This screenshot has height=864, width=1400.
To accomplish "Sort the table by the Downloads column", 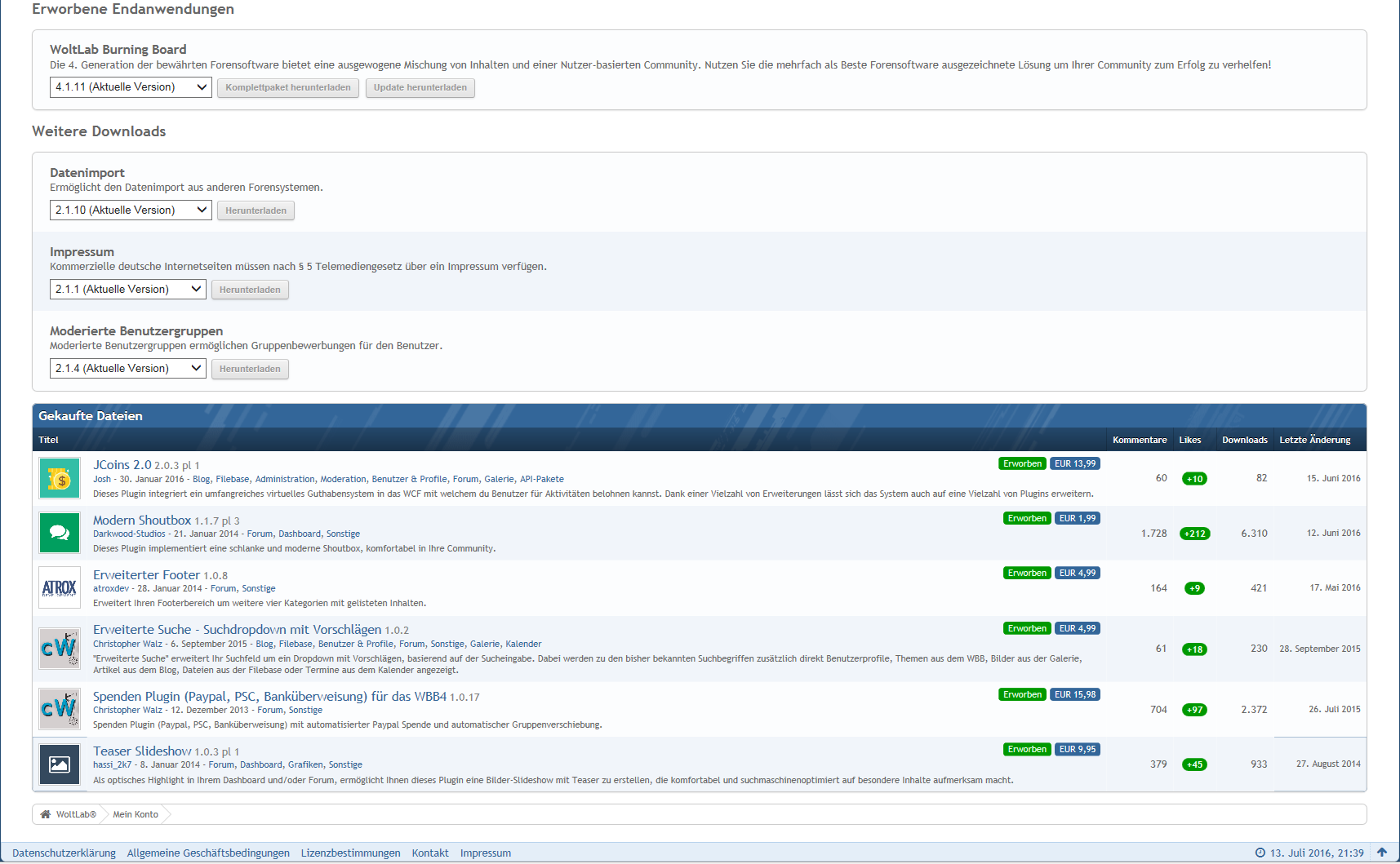I will coord(1244,440).
